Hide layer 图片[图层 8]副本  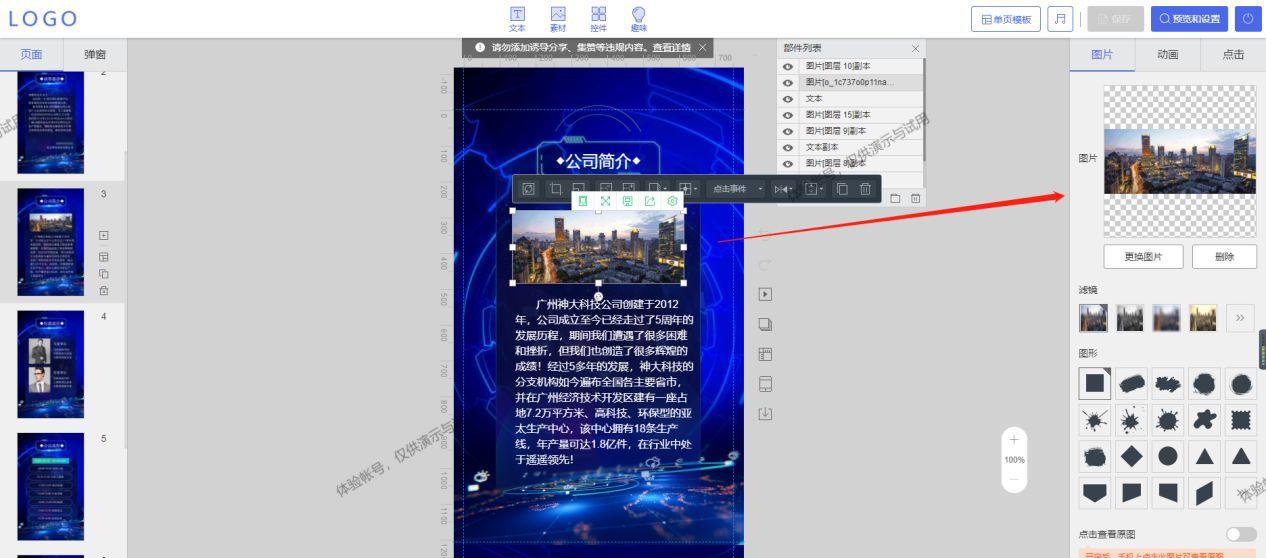788,163
